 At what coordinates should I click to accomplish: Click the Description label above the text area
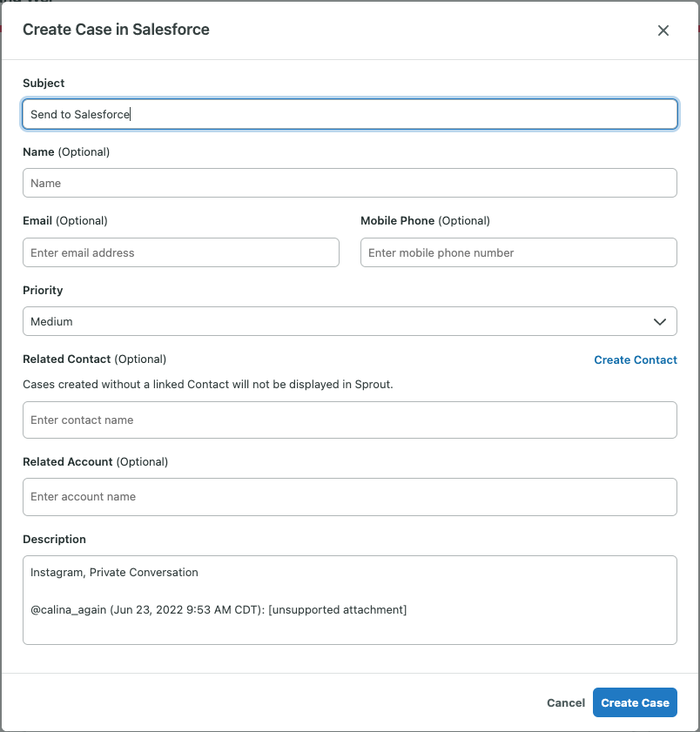(54, 539)
